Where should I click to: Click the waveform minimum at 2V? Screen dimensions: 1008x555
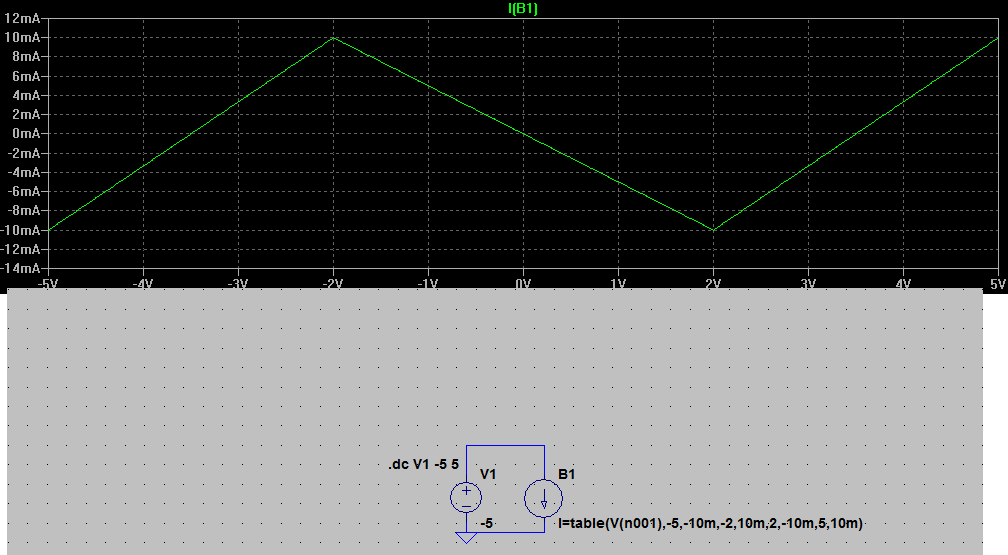point(713,230)
